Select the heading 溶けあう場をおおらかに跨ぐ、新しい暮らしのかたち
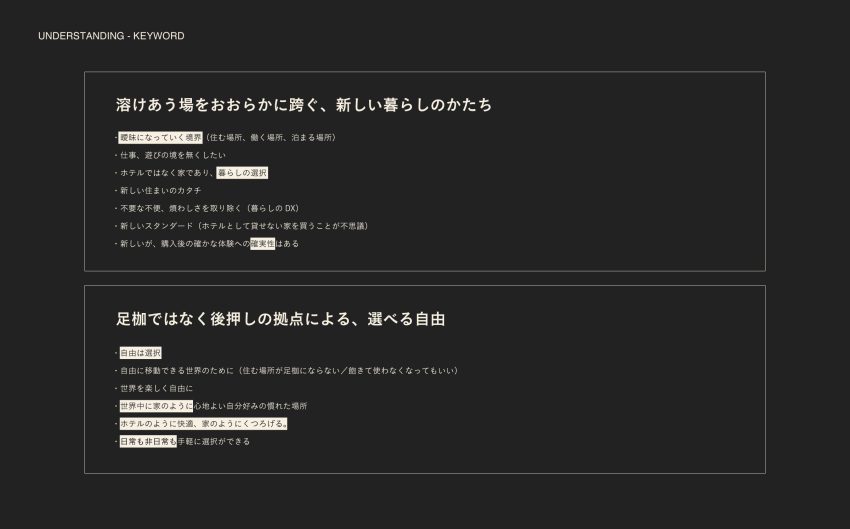 tap(304, 105)
